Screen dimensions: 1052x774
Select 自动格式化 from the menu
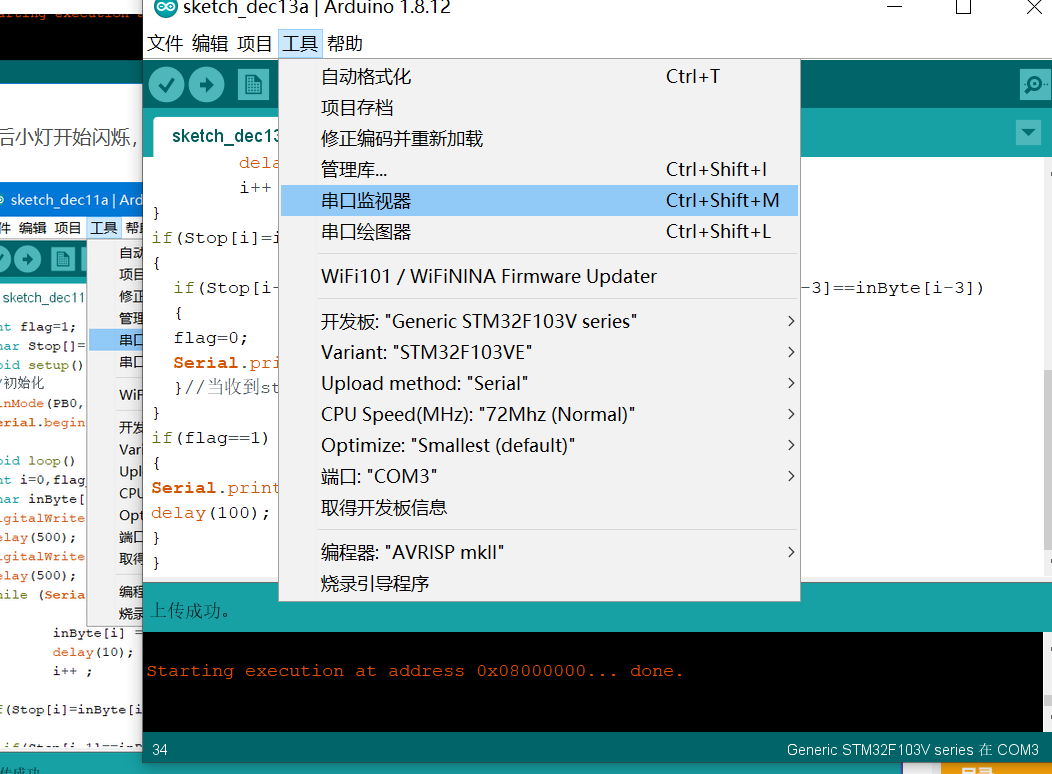click(539, 76)
